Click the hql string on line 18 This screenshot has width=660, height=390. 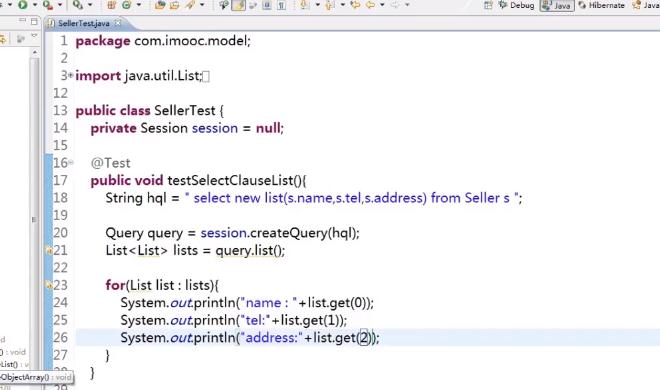point(351,198)
